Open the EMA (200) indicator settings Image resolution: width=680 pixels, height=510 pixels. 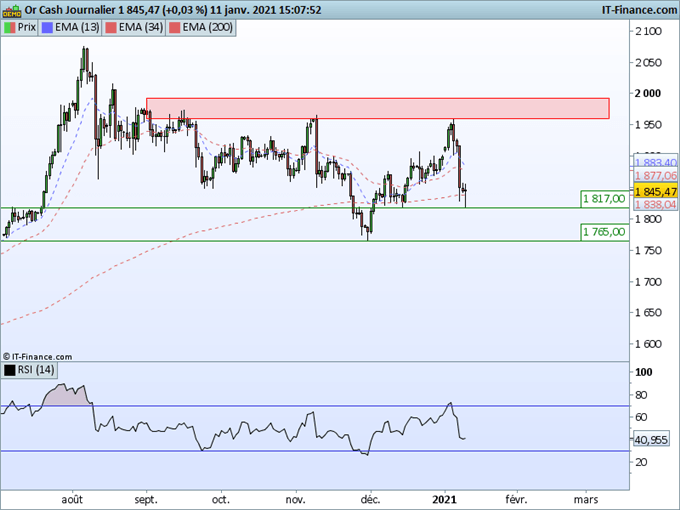pyautogui.click(x=201, y=28)
